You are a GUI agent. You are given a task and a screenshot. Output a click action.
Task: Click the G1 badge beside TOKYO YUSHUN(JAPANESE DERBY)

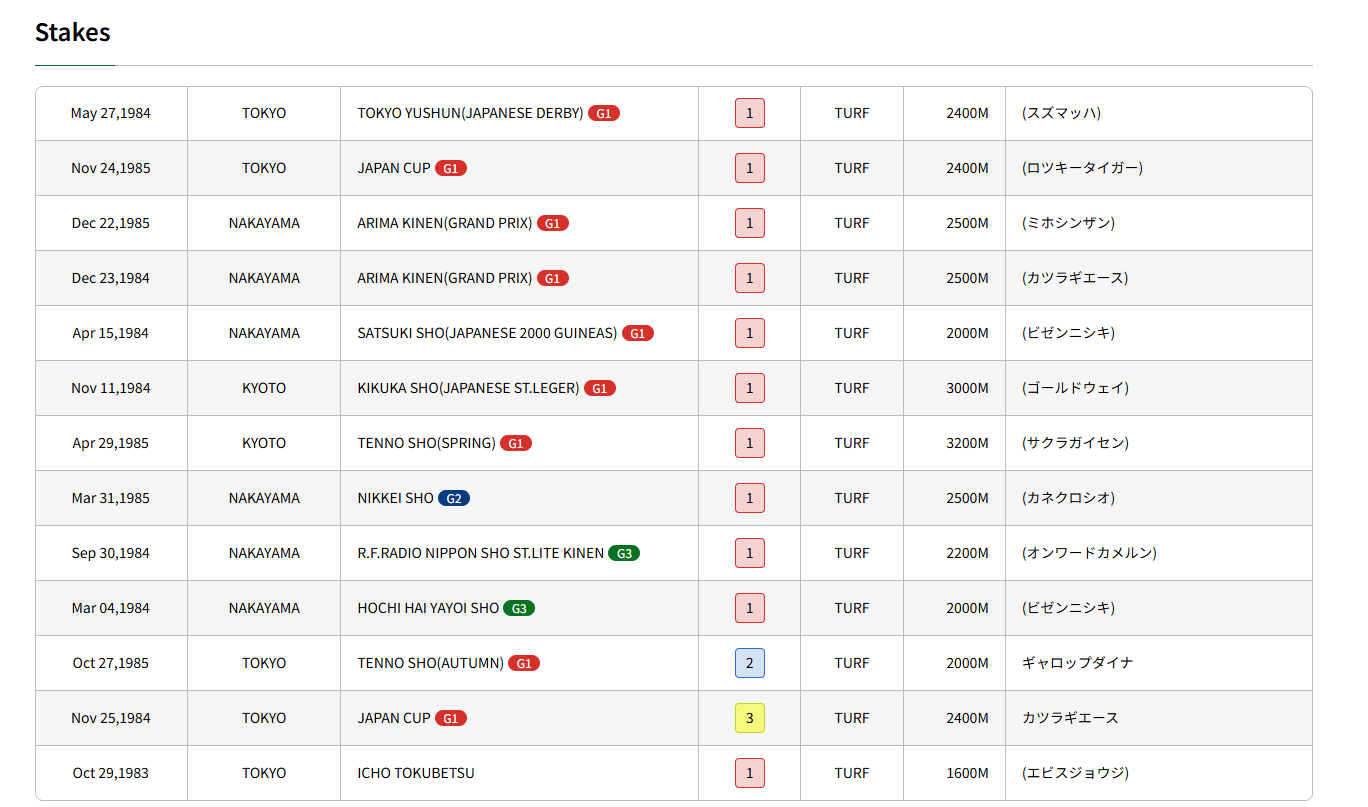604,113
